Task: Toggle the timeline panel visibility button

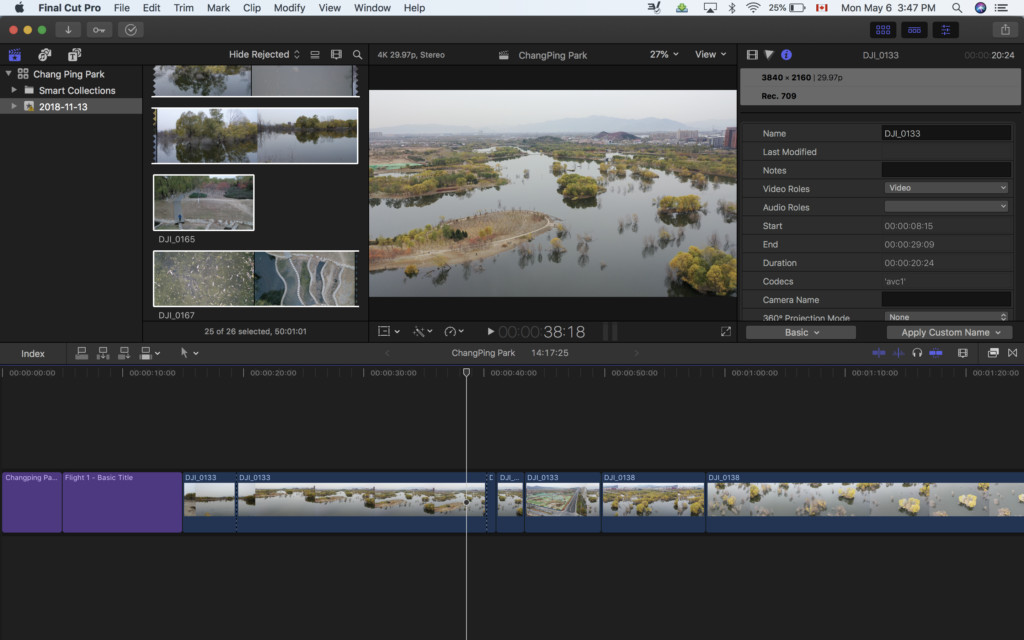Action: coord(913,30)
